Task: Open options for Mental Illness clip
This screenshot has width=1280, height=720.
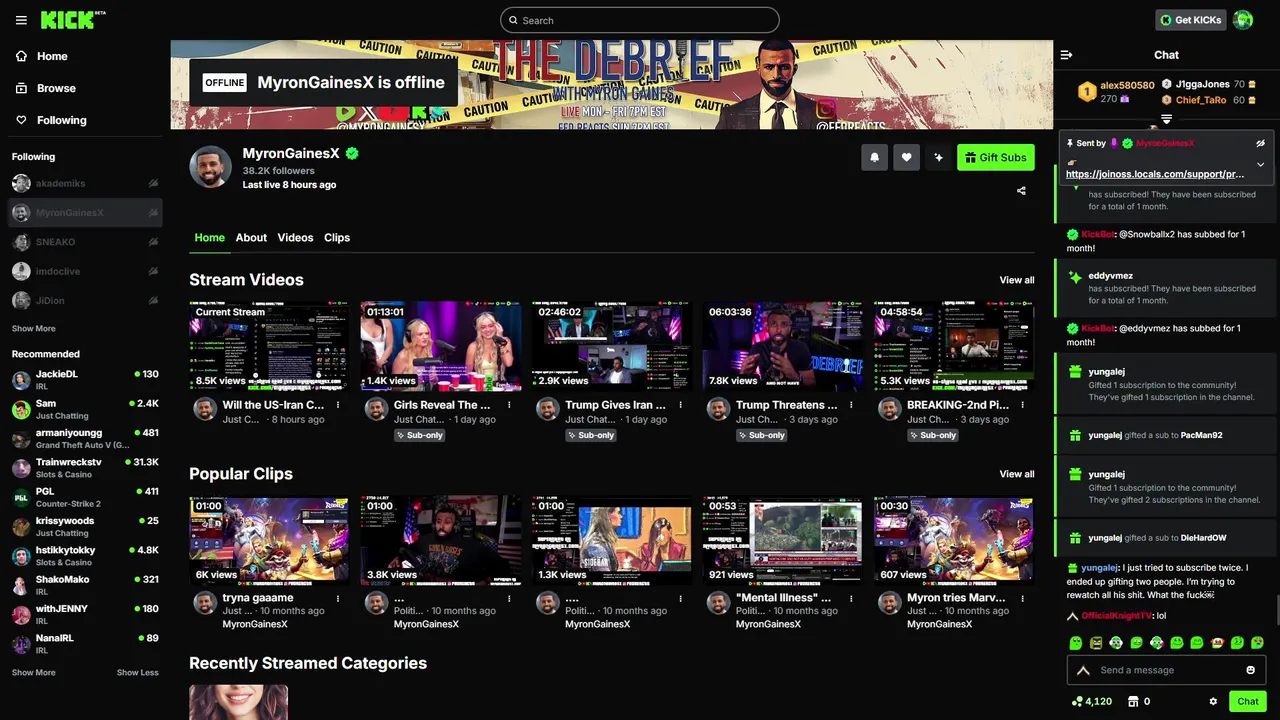Action: (x=851, y=598)
